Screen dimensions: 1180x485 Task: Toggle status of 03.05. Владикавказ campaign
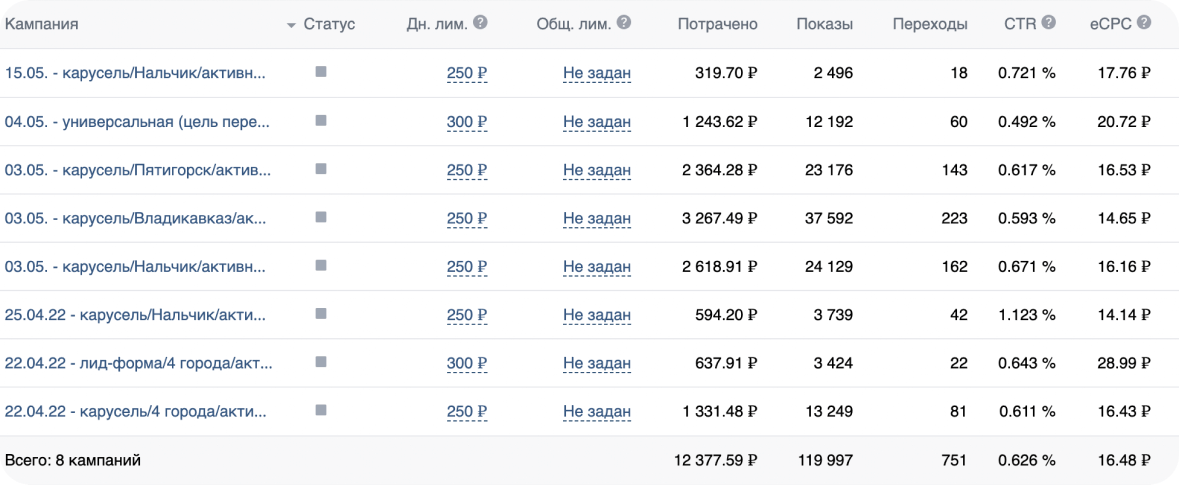(x=321, y=217)
